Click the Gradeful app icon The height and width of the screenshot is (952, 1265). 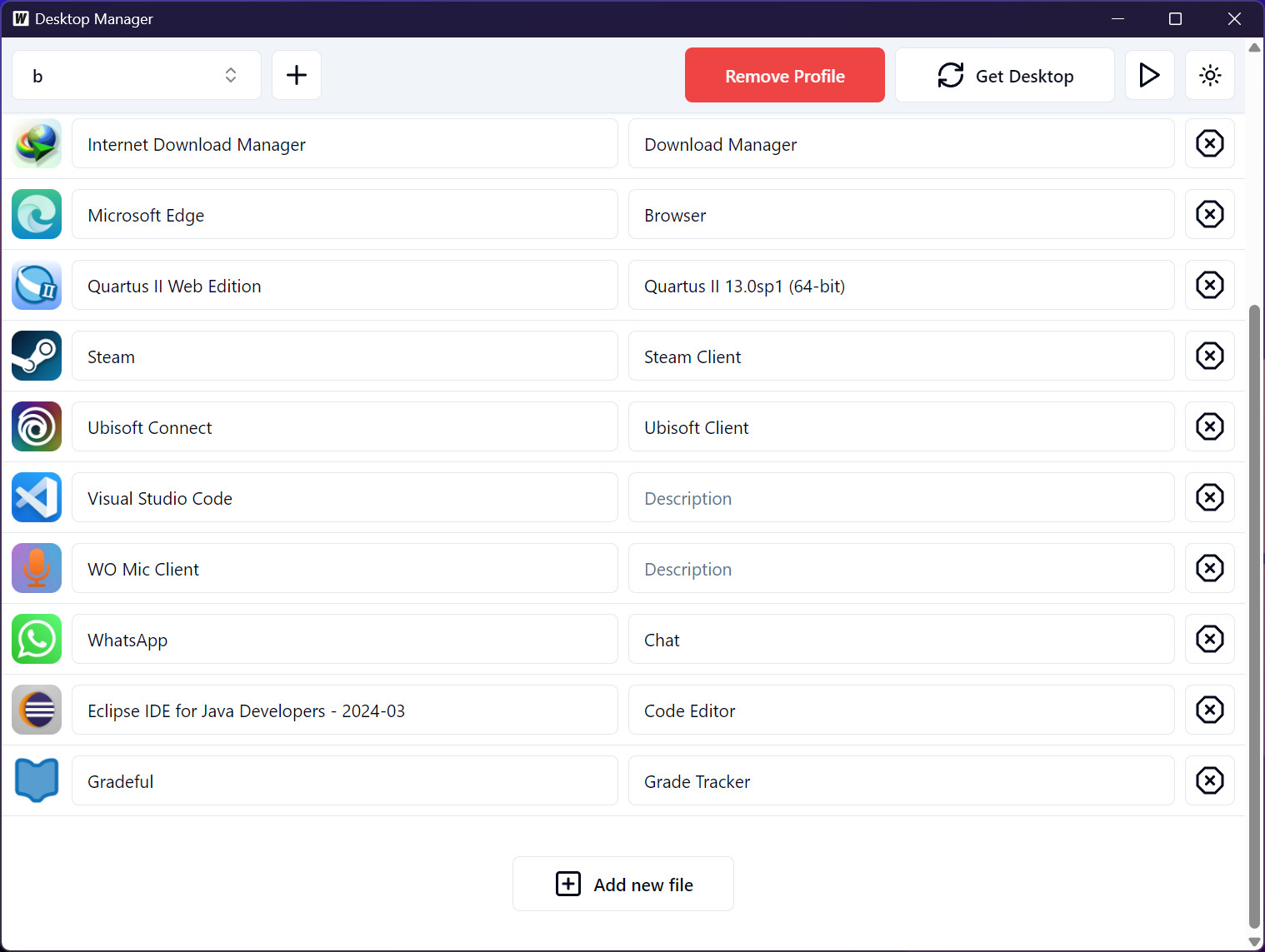[x=37, y=780]
